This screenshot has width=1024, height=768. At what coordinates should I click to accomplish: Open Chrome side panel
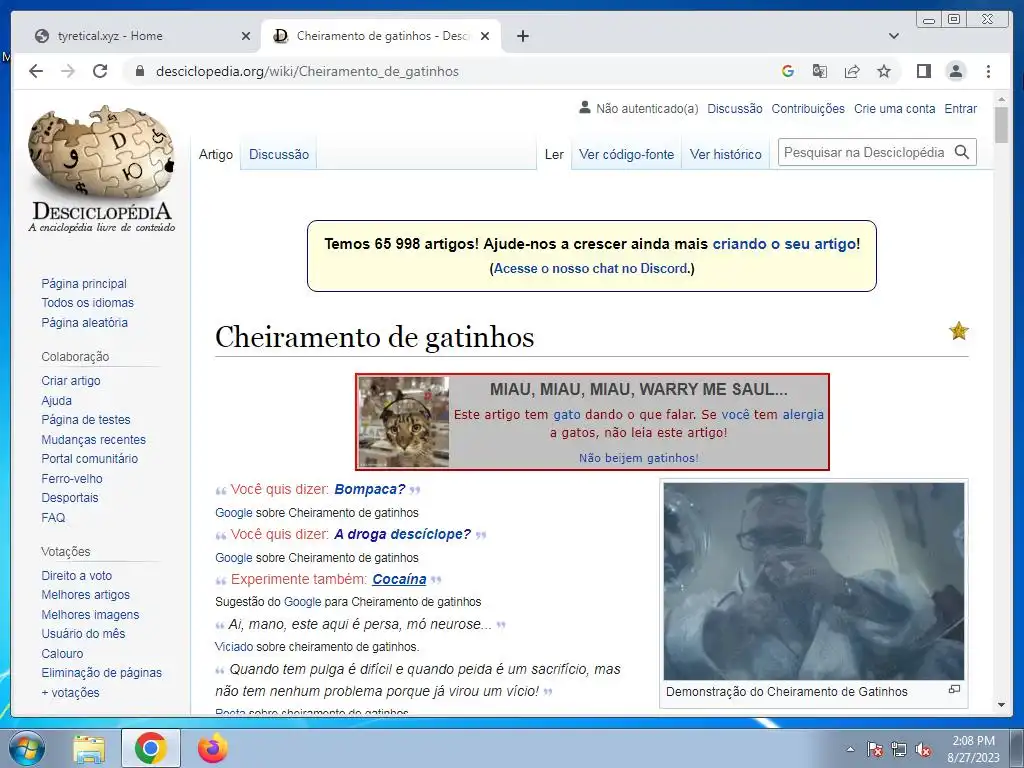(x=923, y=71)
